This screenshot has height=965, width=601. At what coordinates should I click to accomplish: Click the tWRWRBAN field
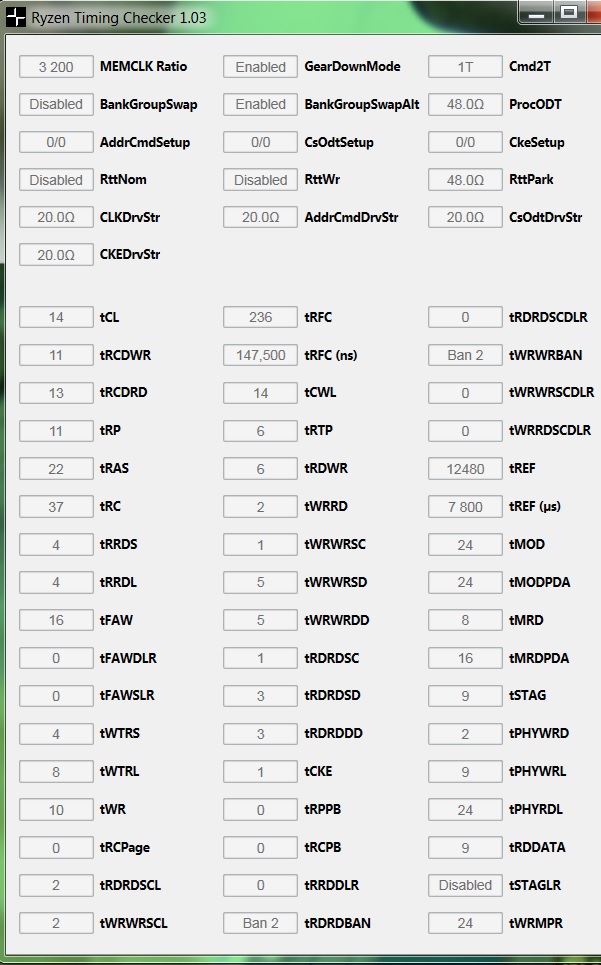point(465,355)
